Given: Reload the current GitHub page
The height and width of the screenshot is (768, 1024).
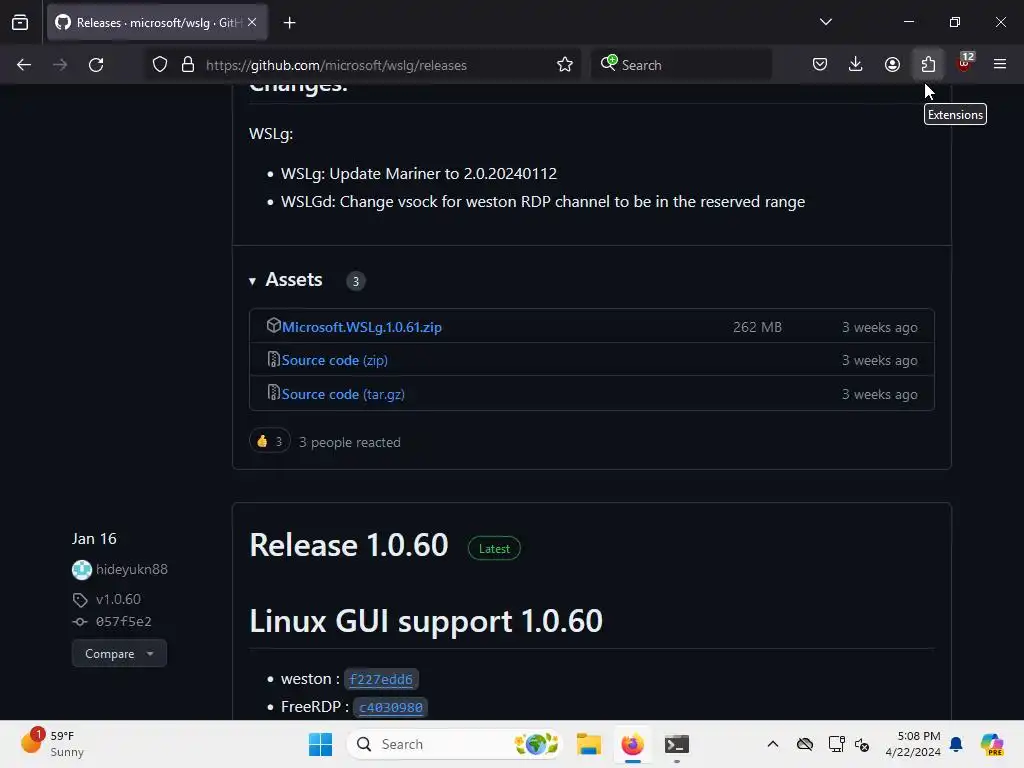Looking at the screenshot, I should point(96,65).
